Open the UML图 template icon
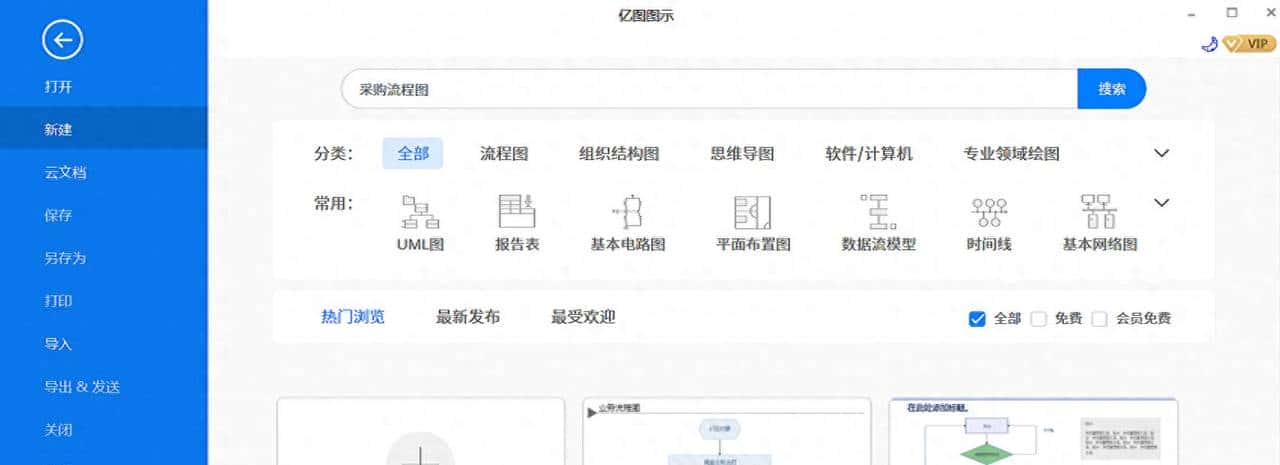 click(x=420, y=211)
